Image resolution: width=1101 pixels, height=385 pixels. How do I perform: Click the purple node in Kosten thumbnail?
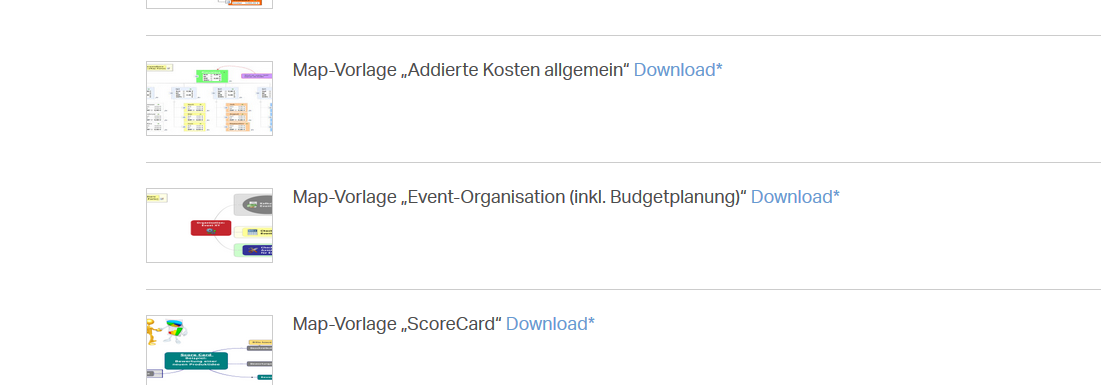pos(256,75)
